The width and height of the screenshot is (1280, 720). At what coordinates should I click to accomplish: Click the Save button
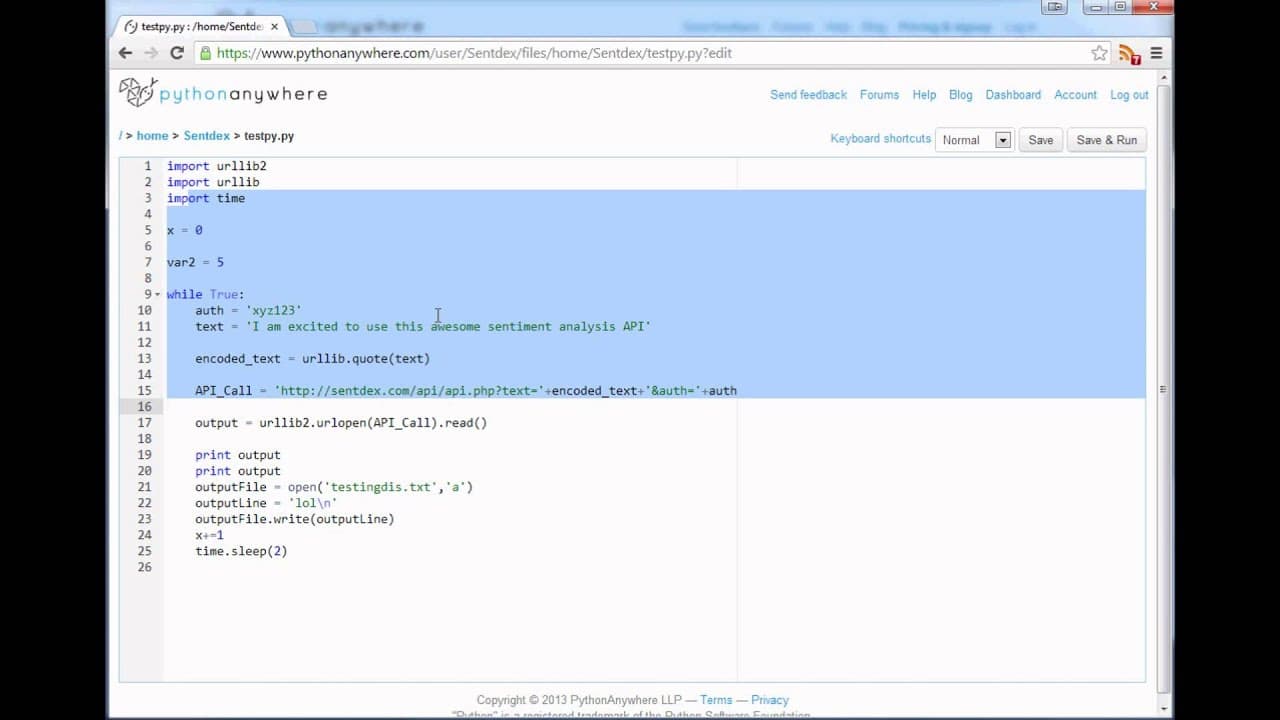pos(1041,140)
